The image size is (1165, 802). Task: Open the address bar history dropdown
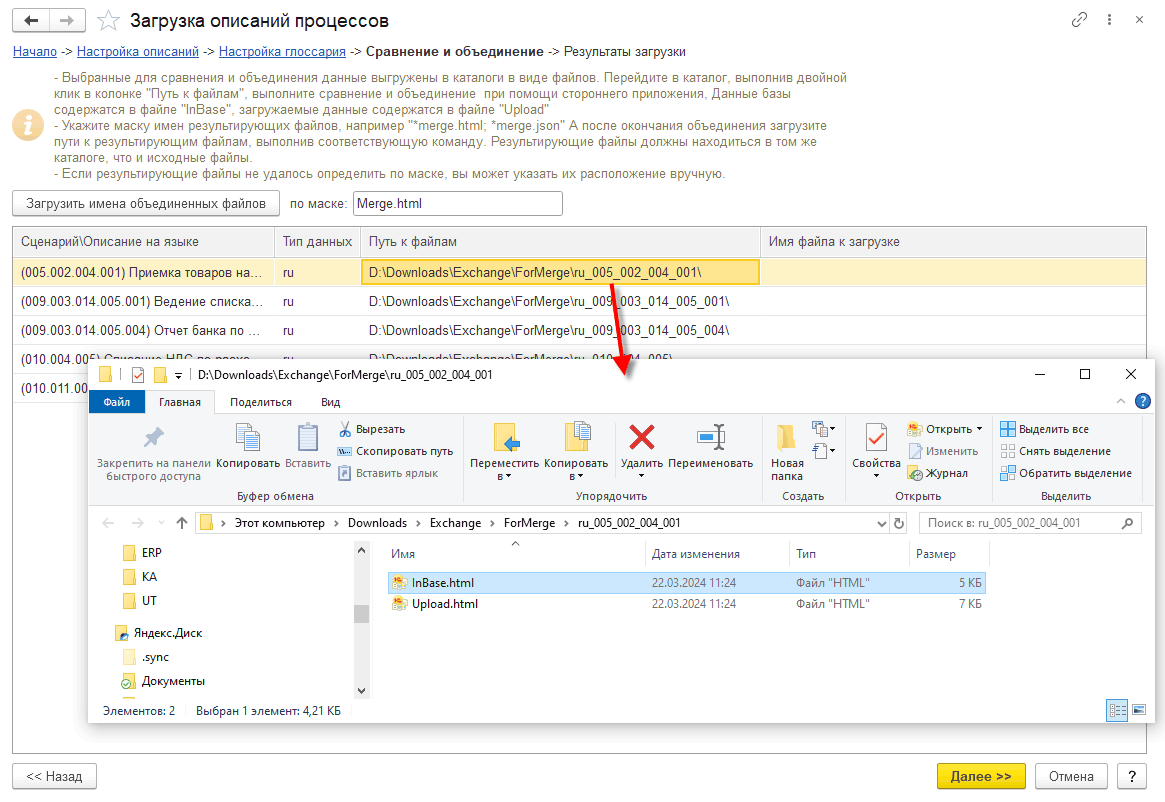tap(882, 523)
